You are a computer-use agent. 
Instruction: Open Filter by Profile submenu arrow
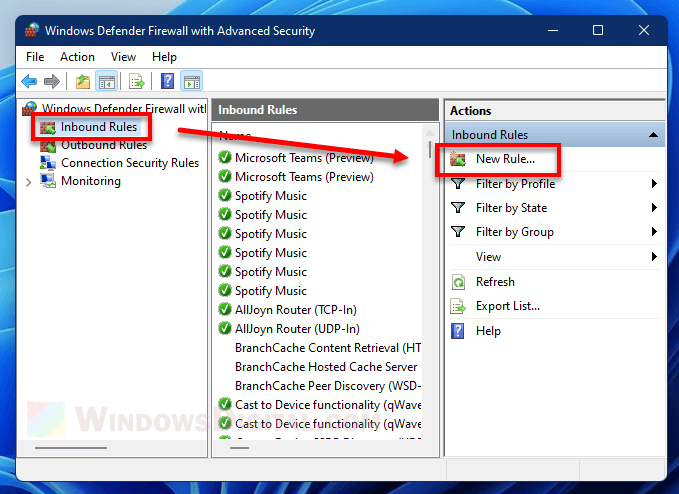[654, 184]
